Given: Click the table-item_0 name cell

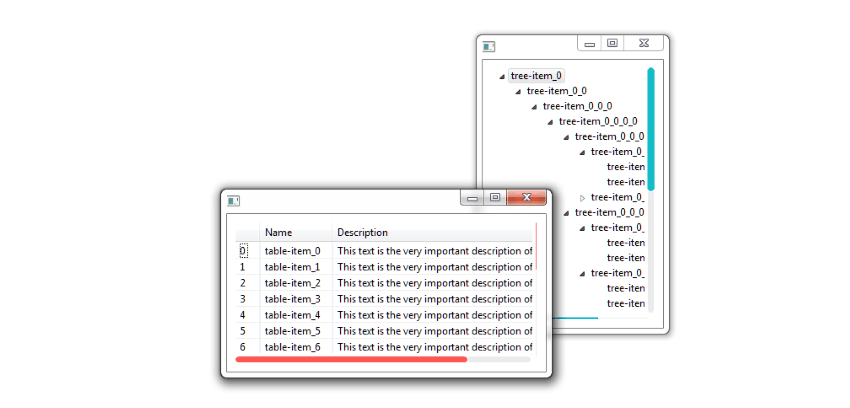Looking at the screenshot, I should click(296, 251).
